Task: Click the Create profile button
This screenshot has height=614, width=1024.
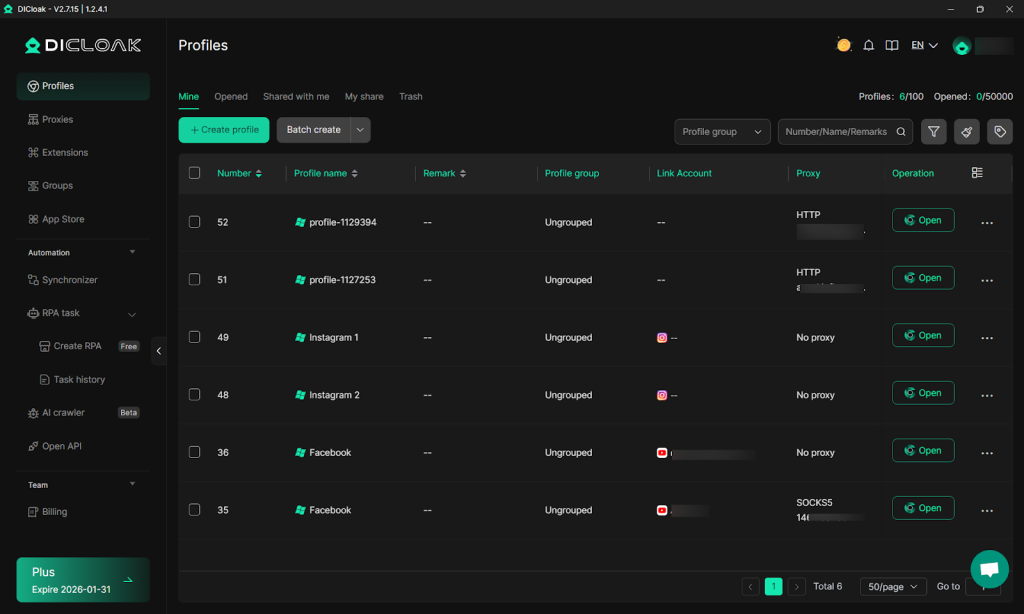Action: (224, 130)
